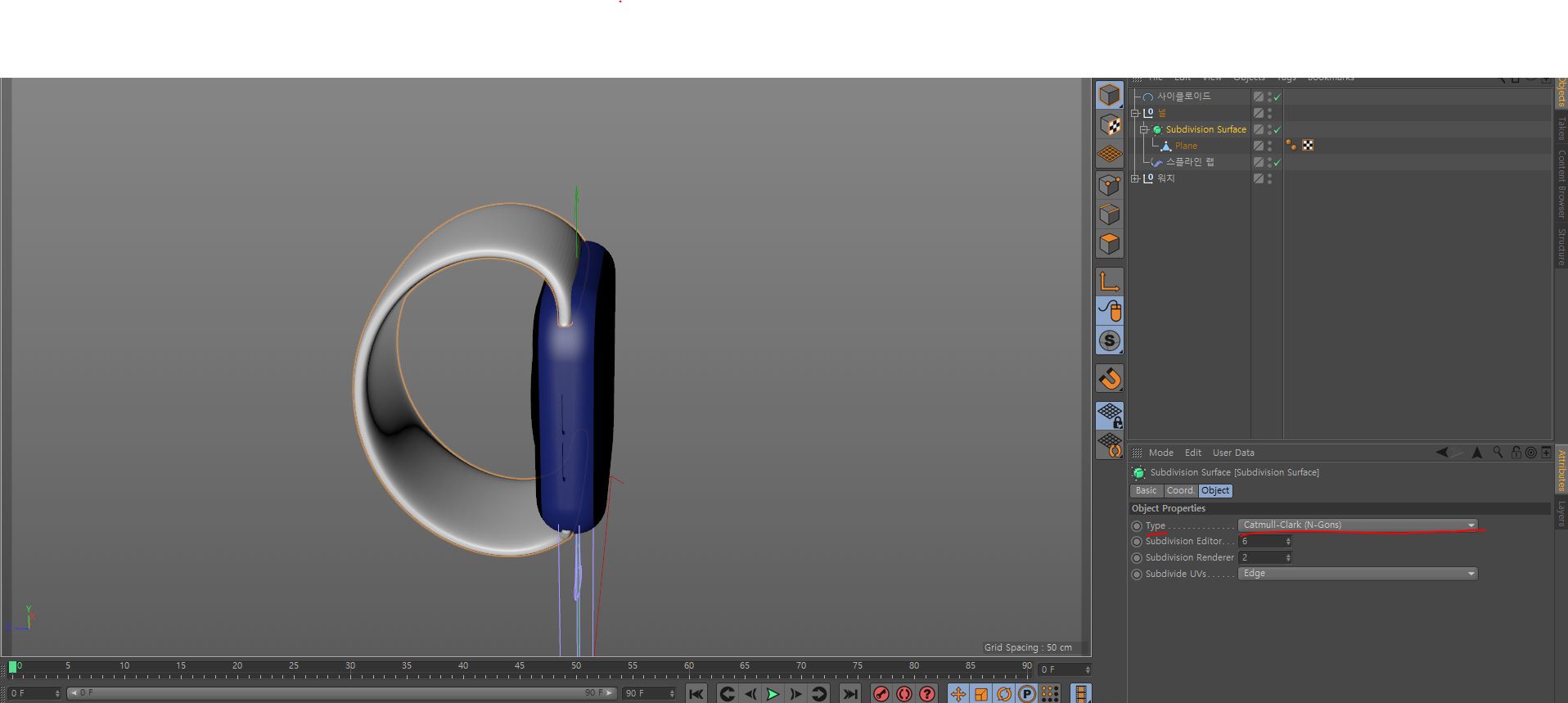Click the 90 F end frame stepper

tap(672, 693)
